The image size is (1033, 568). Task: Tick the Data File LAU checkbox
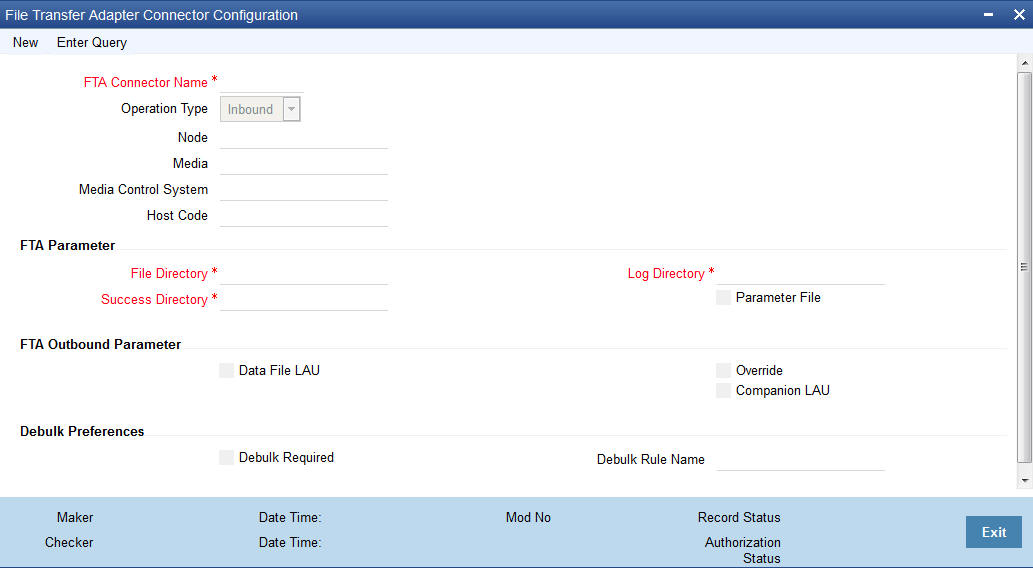227,370
